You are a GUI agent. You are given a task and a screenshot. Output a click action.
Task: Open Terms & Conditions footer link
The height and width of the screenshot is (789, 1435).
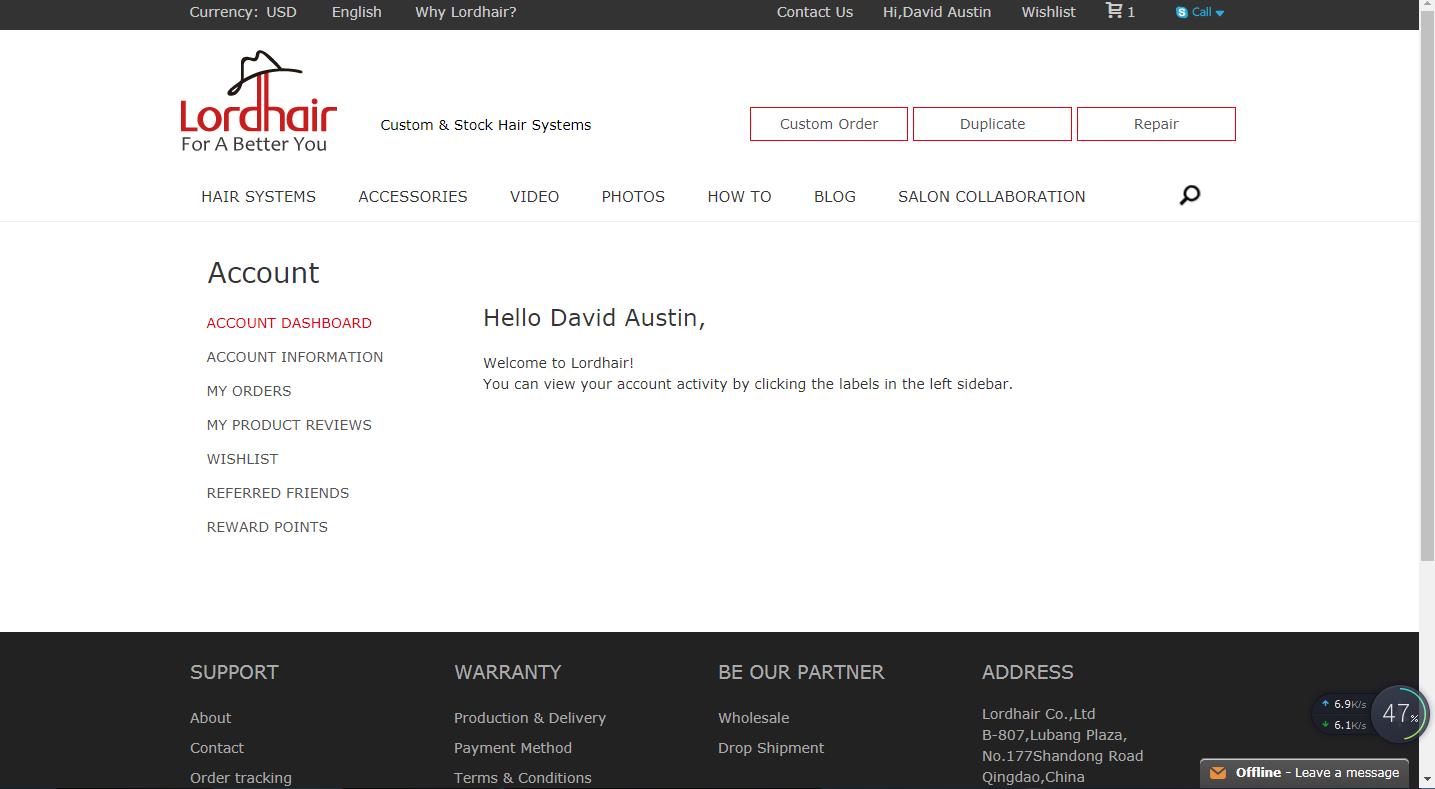coord(523,778)
